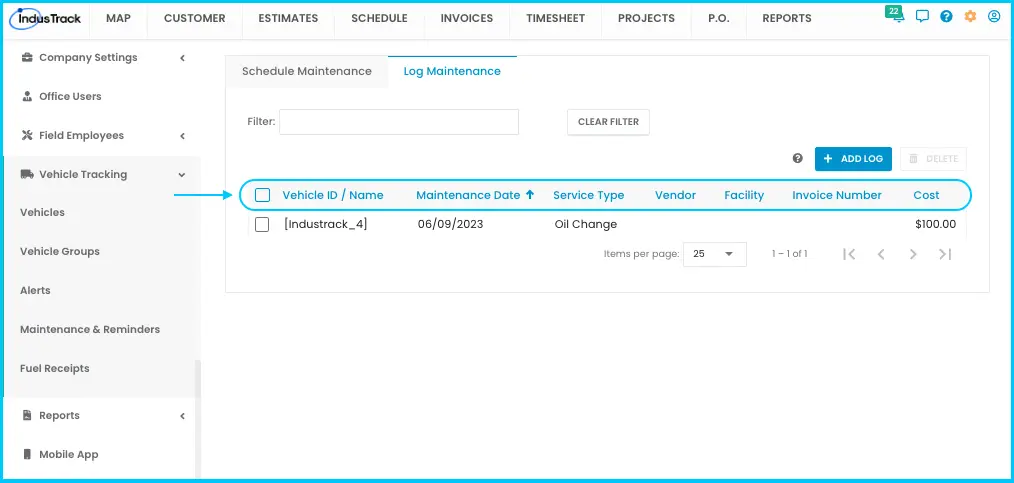This screenshot has width=1014, height=483.
Task: Open the CUSTOMER menu
Action: pos(195,19)
